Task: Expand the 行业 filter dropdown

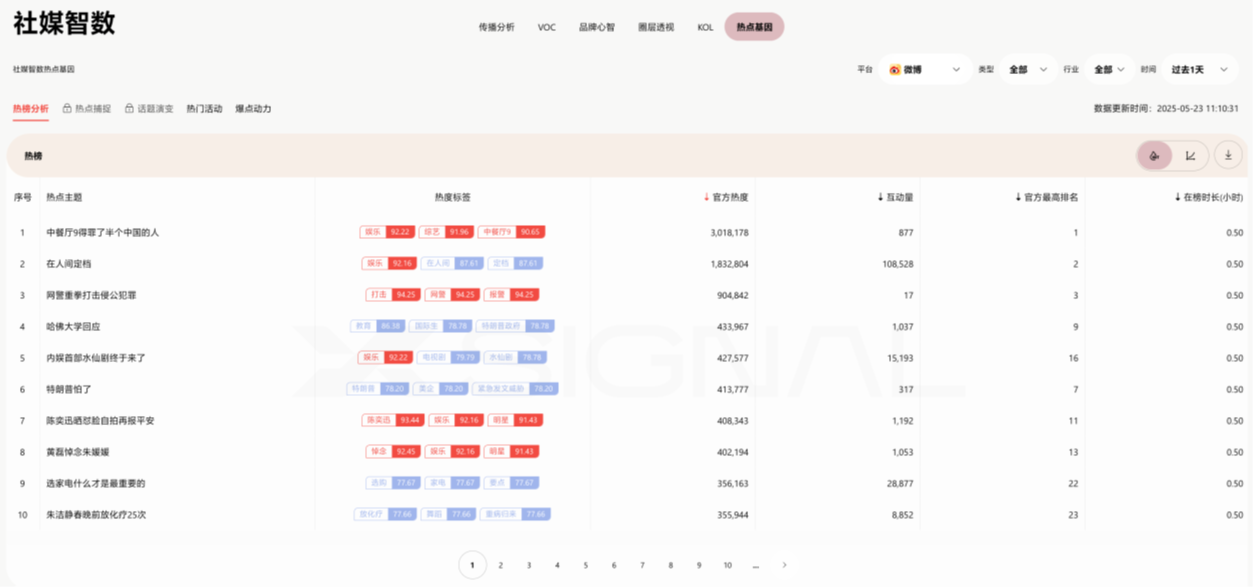Action: click(1120, 70)
